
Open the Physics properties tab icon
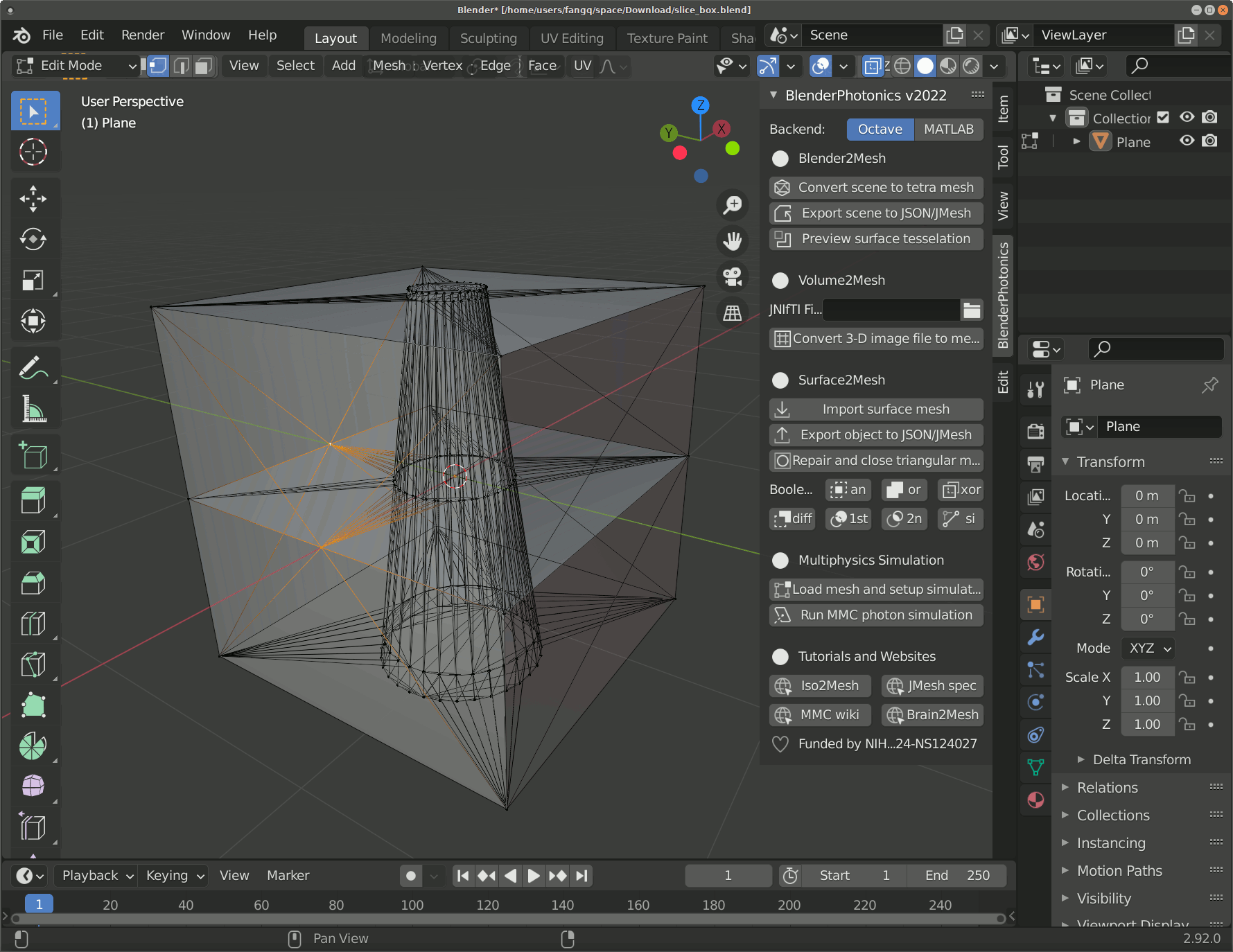coord(1035,702)
